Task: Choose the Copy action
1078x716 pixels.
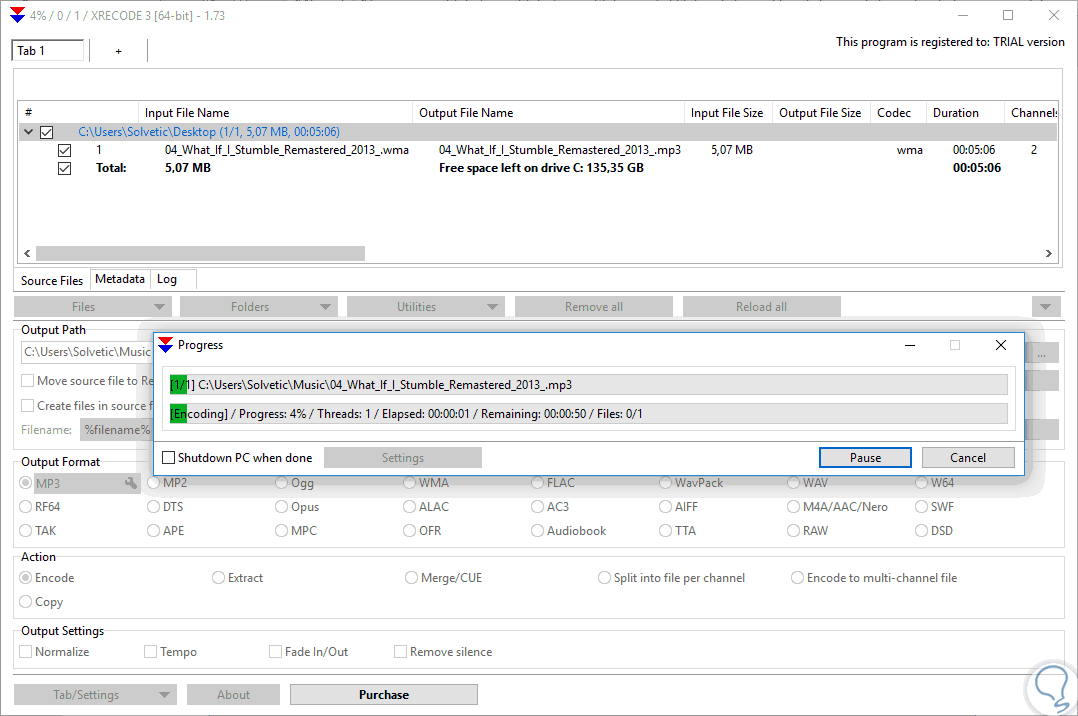Action: click(x=25, y=602)
